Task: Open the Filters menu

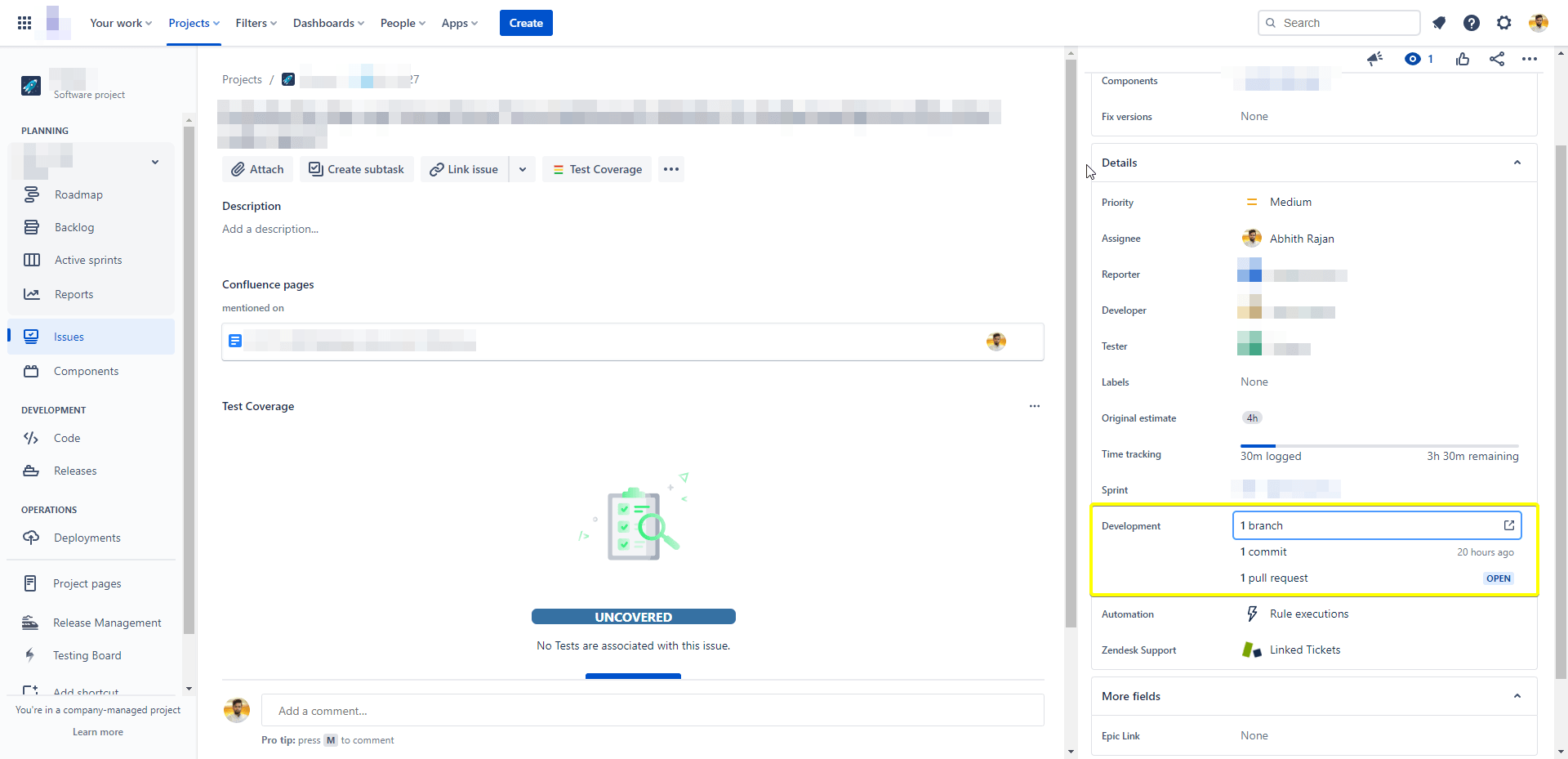Action: pos(256,23)
